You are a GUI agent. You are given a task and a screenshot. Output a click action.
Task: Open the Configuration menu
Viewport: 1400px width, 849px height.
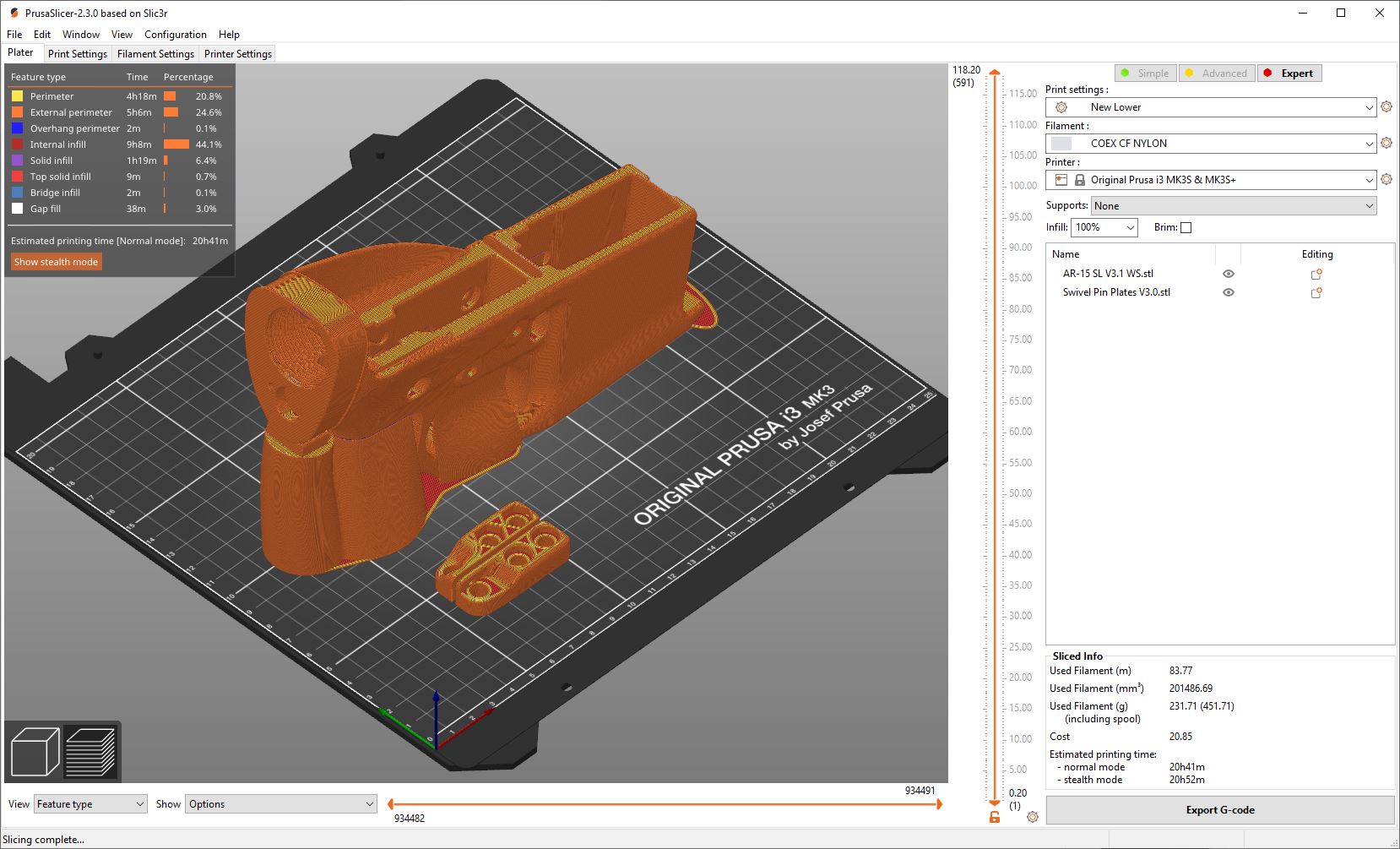[x=175, y=35]
